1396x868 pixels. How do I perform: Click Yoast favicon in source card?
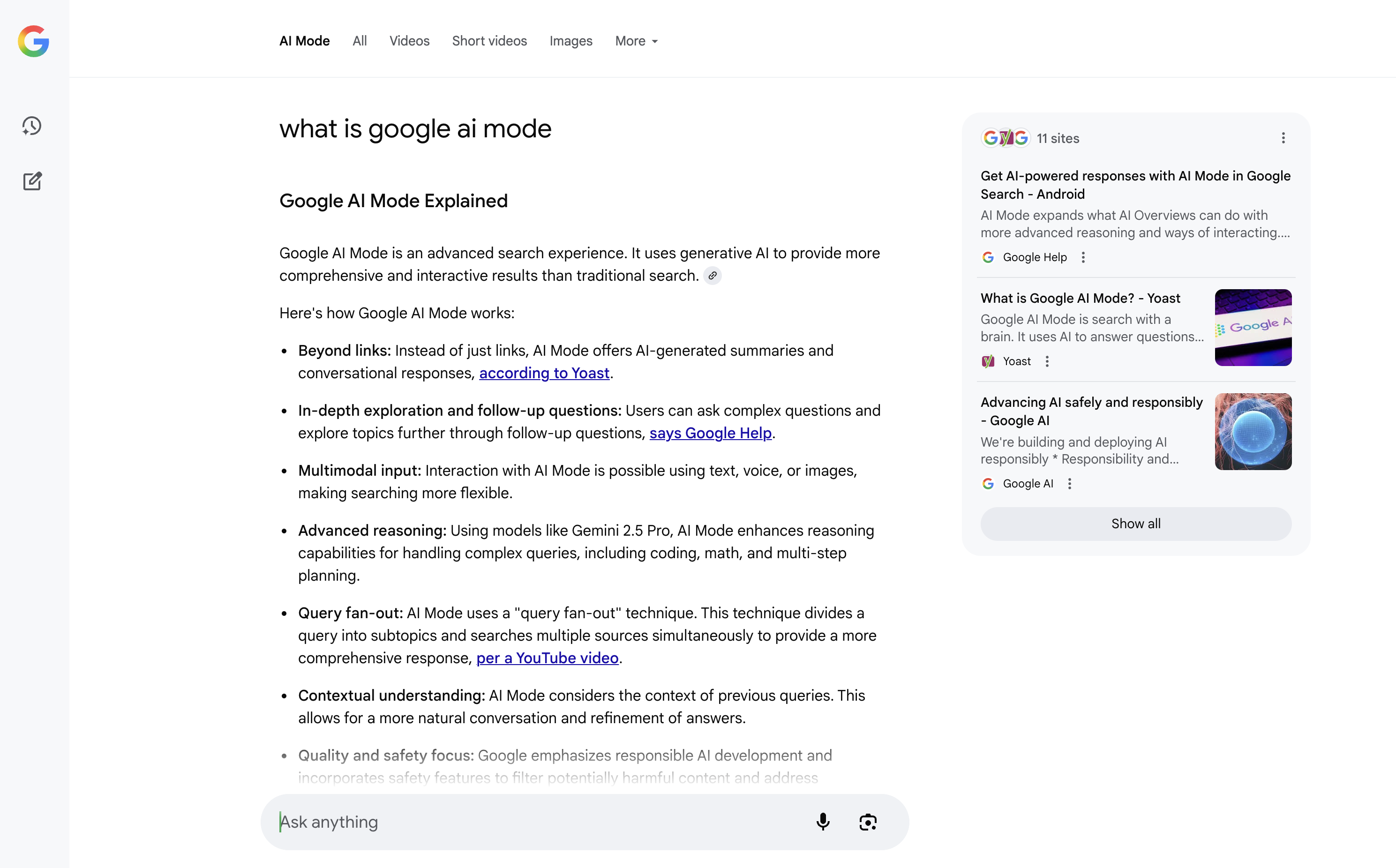988,361
